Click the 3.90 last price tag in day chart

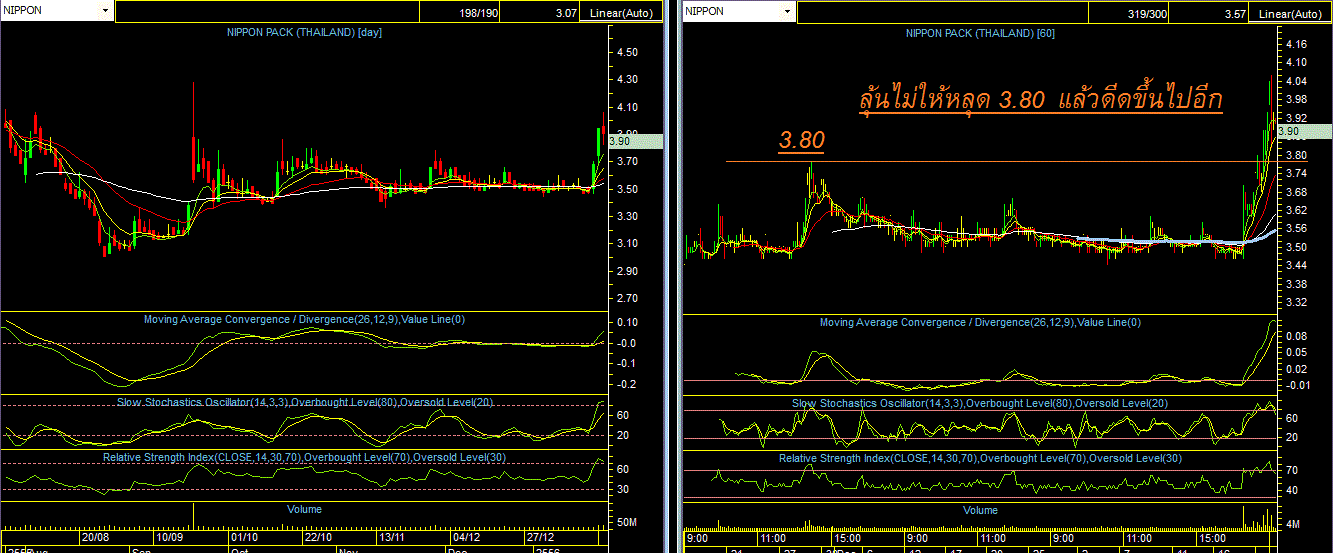[x=634, y=141]
